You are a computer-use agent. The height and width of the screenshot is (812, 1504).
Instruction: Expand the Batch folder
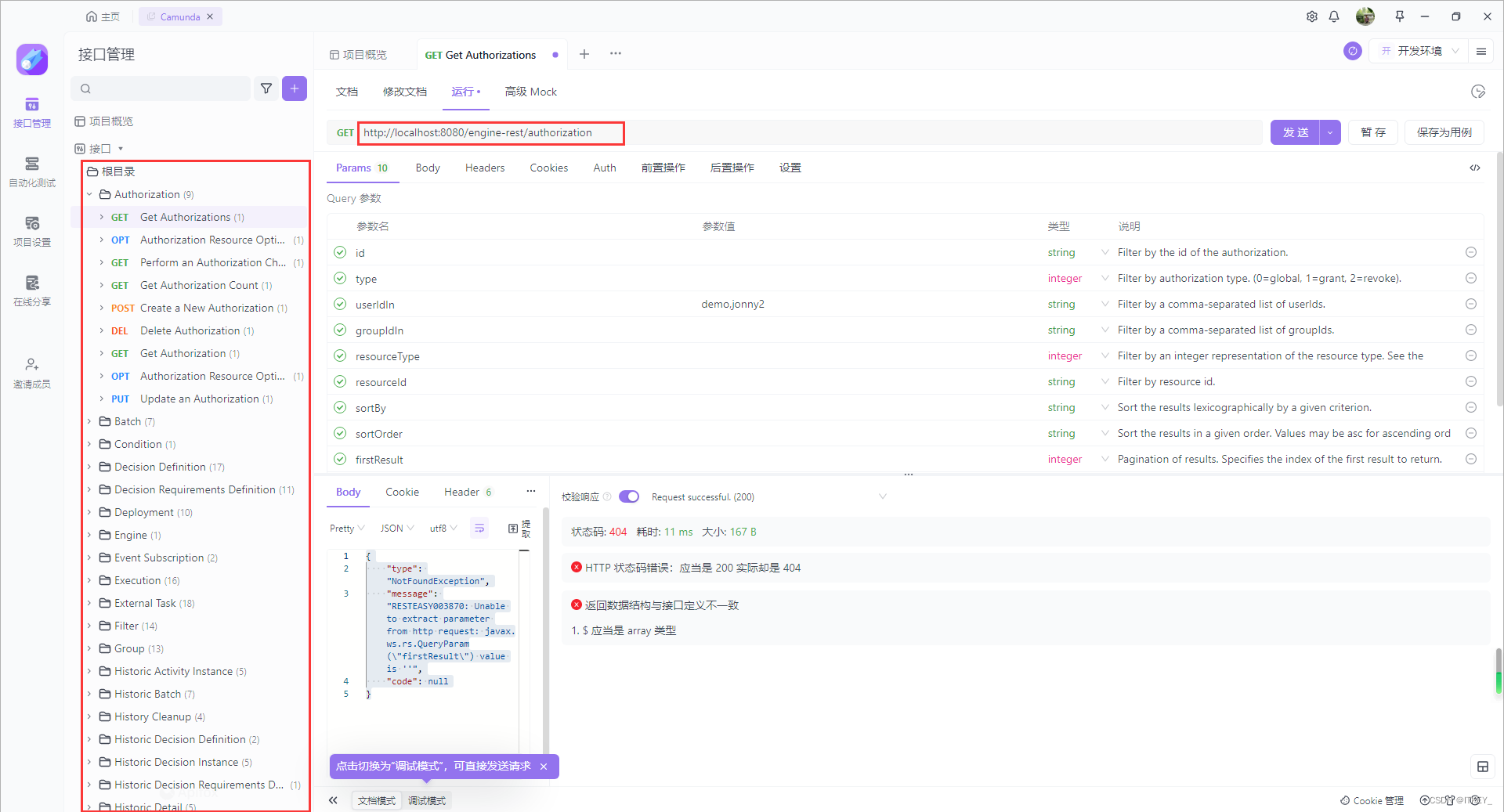(x=89, y=421)
